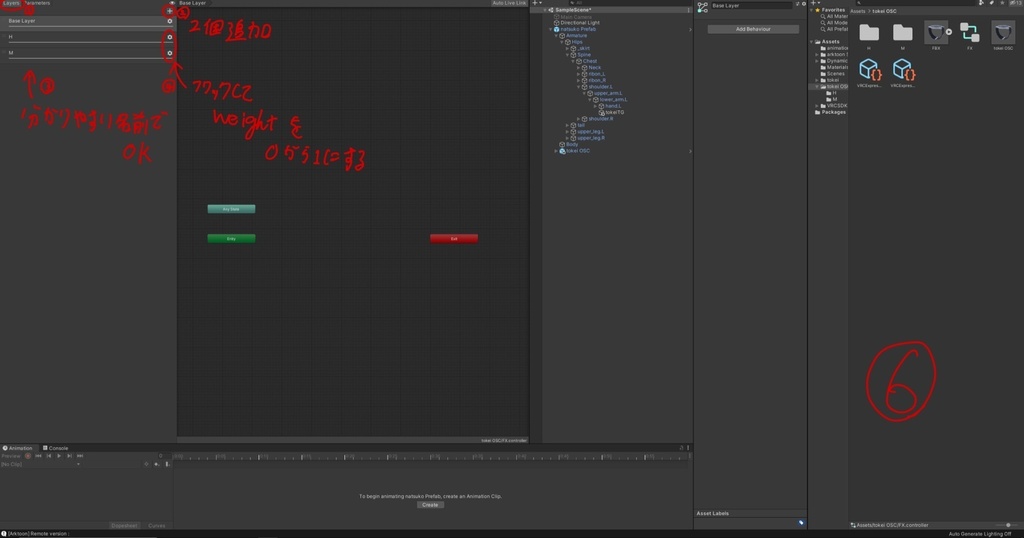Viewport: 1024px width, 538px height.
Task: Adjust Project icon size slider
Action: coord(1007,525)
